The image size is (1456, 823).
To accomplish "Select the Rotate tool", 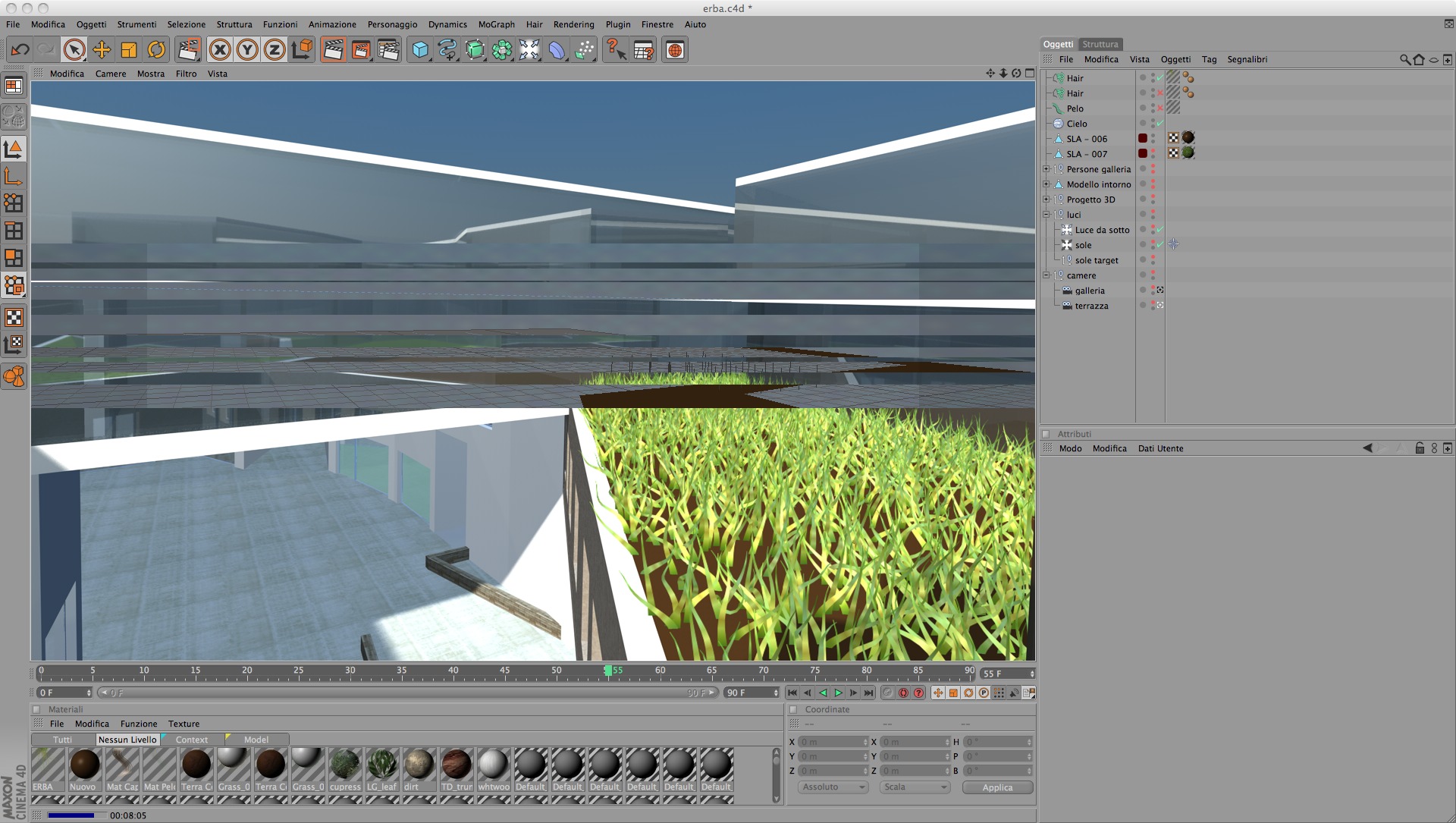I will 156,50.
